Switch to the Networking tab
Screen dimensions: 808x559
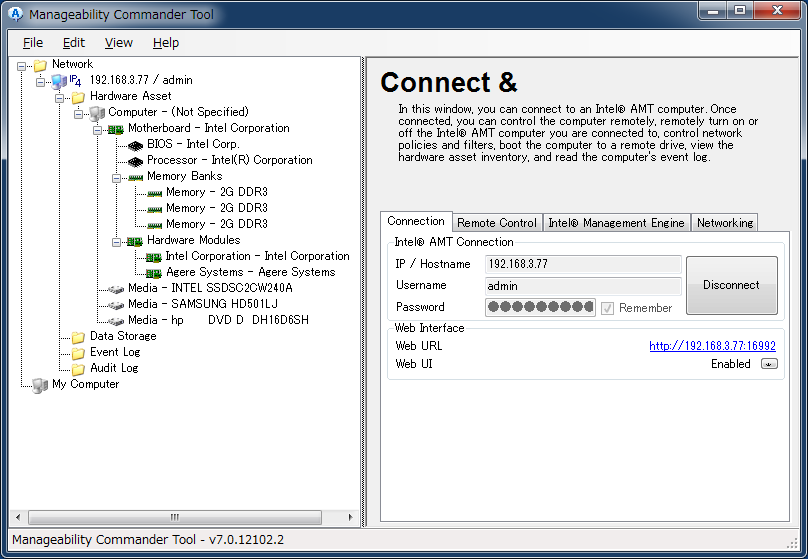725,223
